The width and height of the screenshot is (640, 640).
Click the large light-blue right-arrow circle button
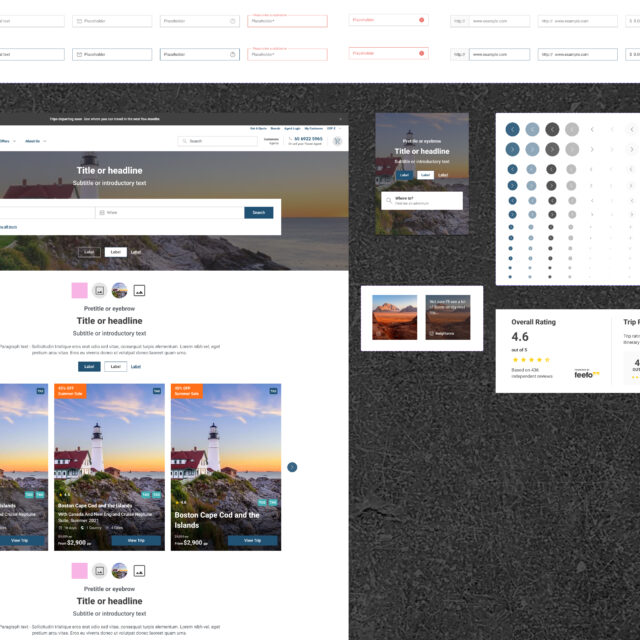pos(532,149)
